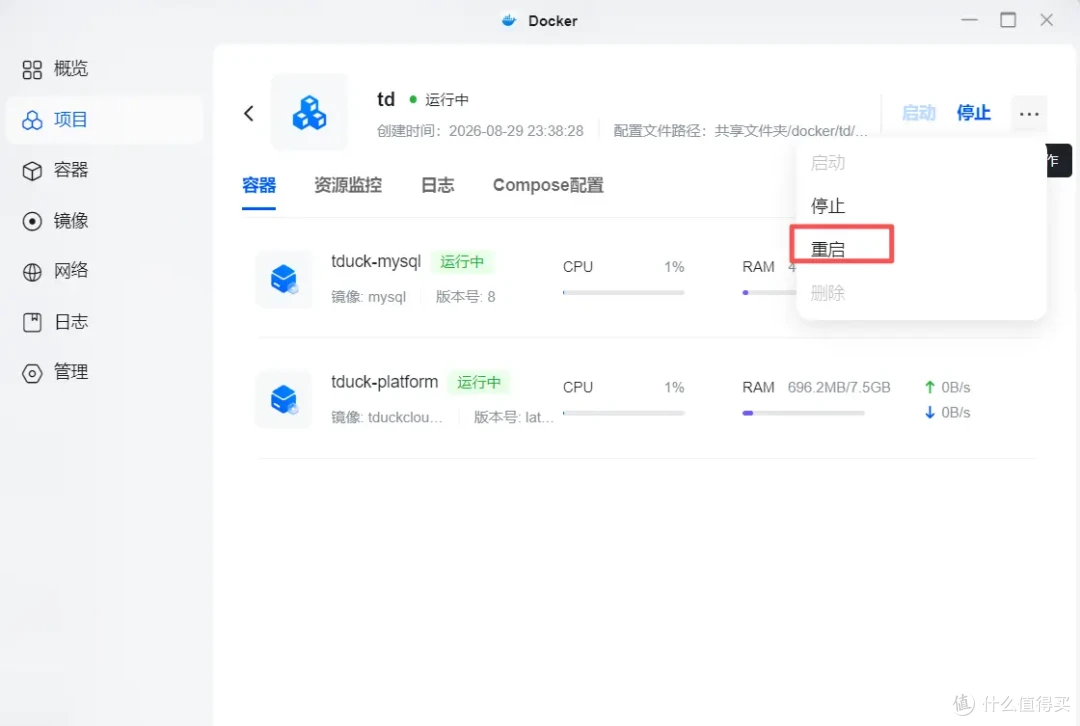The image size is (1080, 726).
Task: Switch to the 日志 tab
Action: 437,185
